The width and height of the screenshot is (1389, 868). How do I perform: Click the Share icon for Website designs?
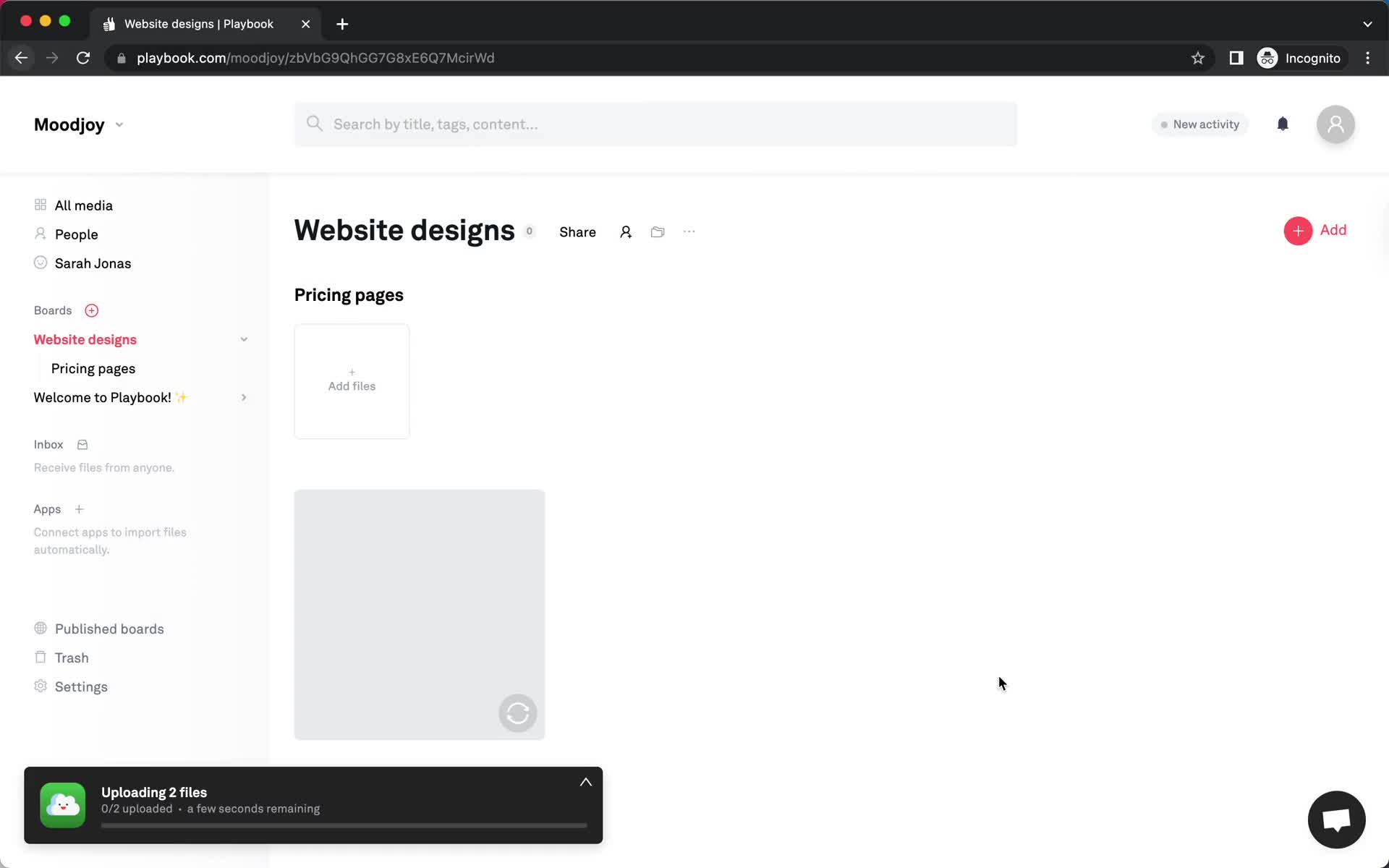coord(577,231)
